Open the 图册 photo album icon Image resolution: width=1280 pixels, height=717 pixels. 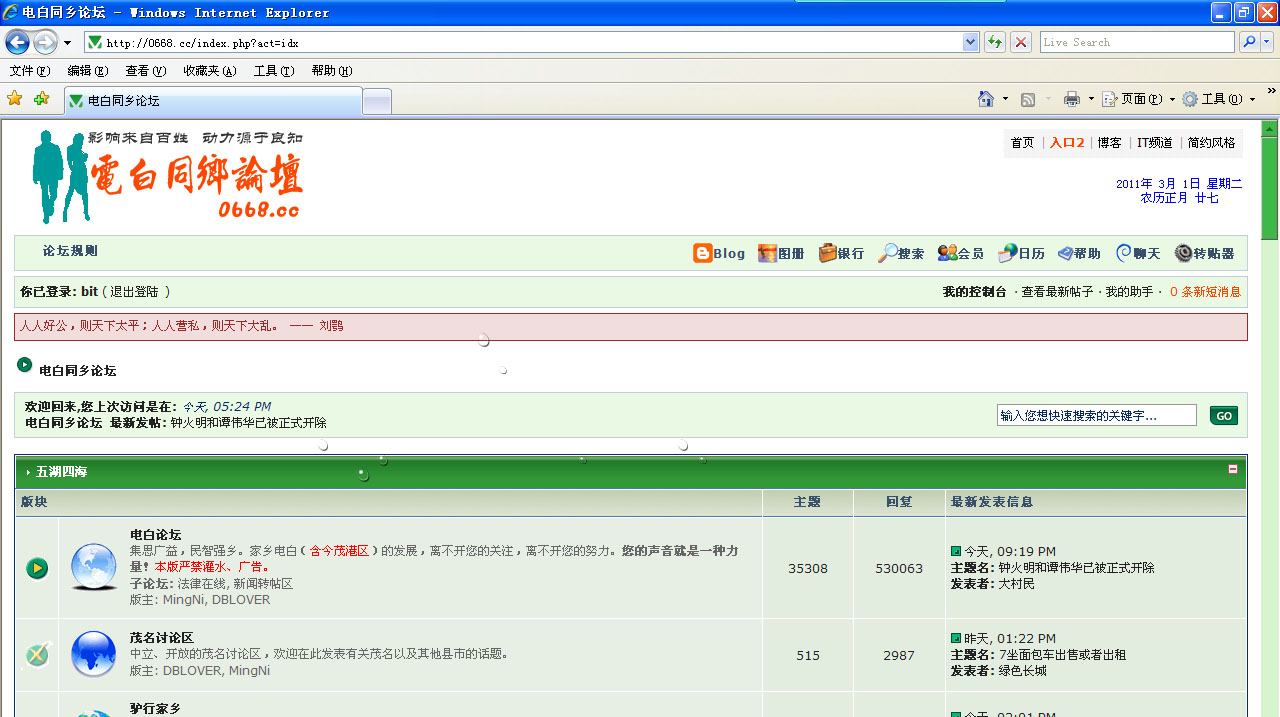pyautogui.click(x=767, y=254)
